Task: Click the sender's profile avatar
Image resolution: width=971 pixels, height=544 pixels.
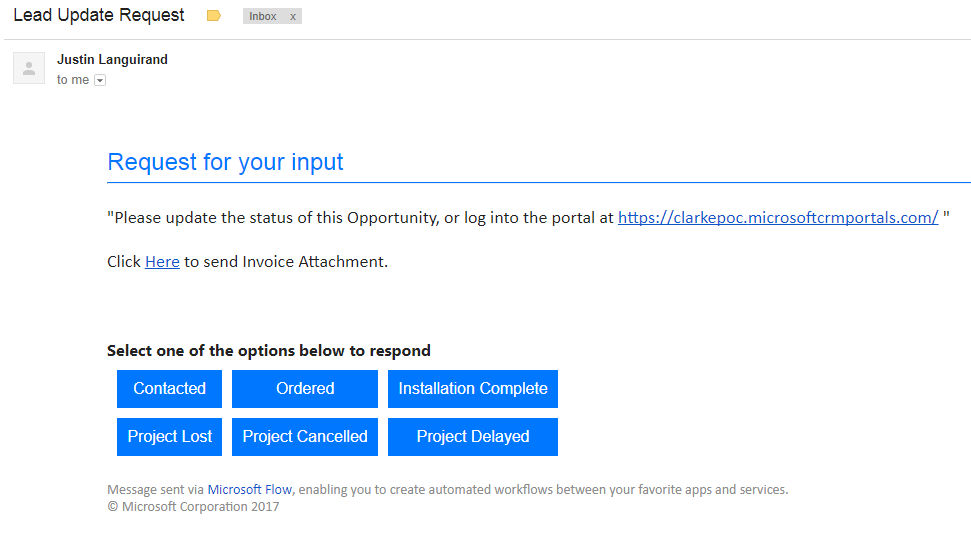Action: (29, 68)
